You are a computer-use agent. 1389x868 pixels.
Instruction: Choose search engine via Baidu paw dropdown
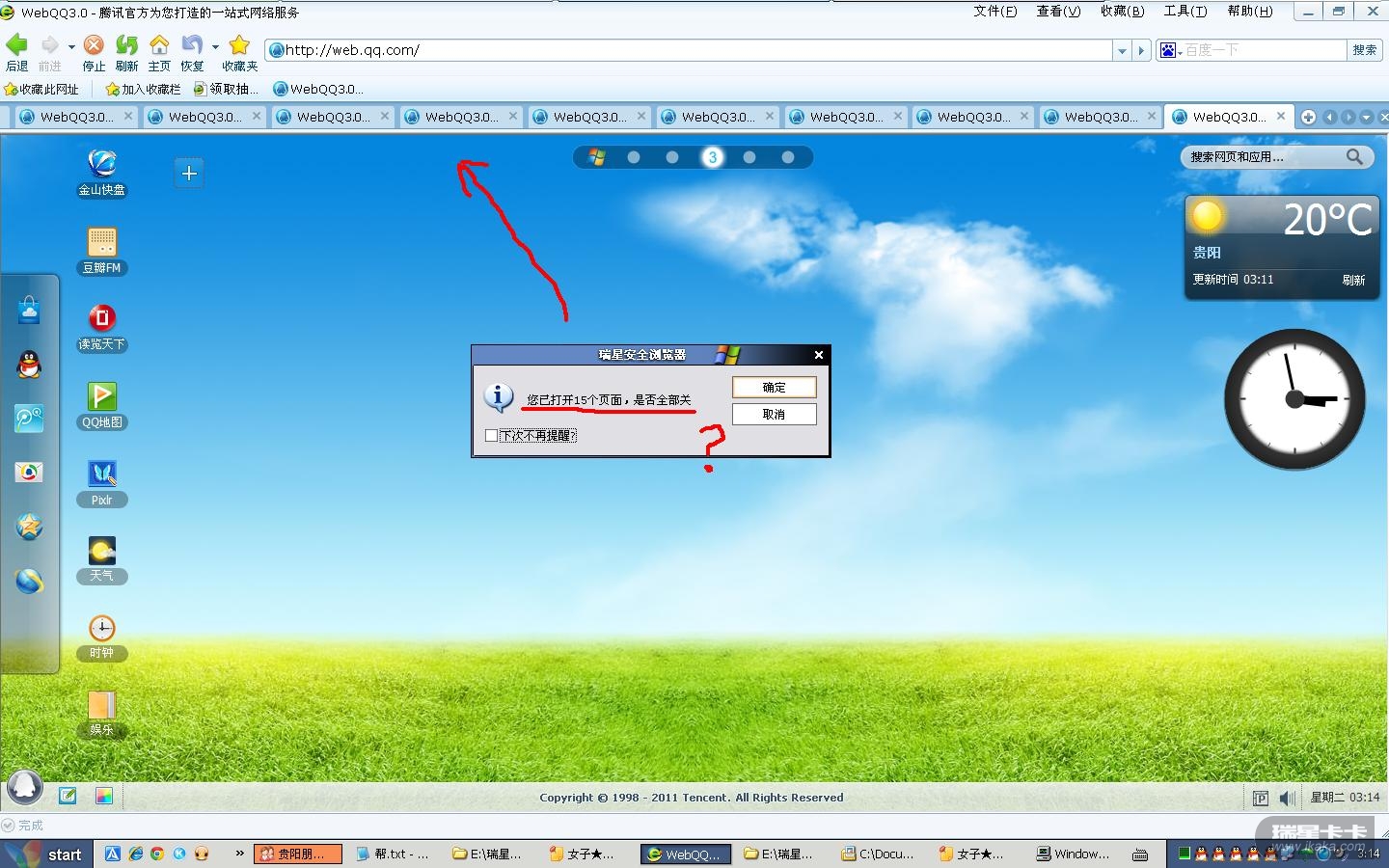1170,50
